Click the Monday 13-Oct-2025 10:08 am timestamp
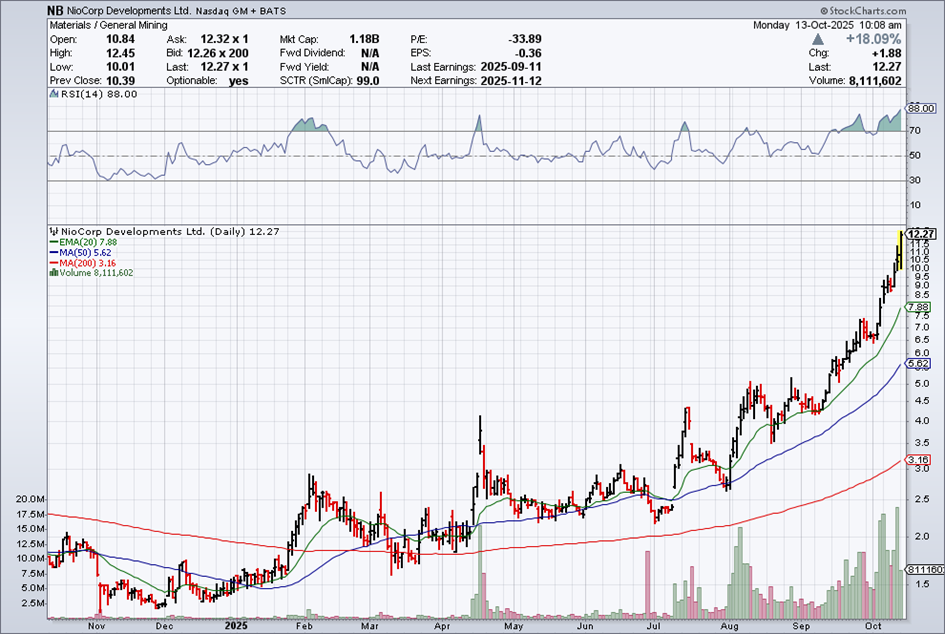The height and width of the screenshot is (634, 945). click(x=827, y=25)
